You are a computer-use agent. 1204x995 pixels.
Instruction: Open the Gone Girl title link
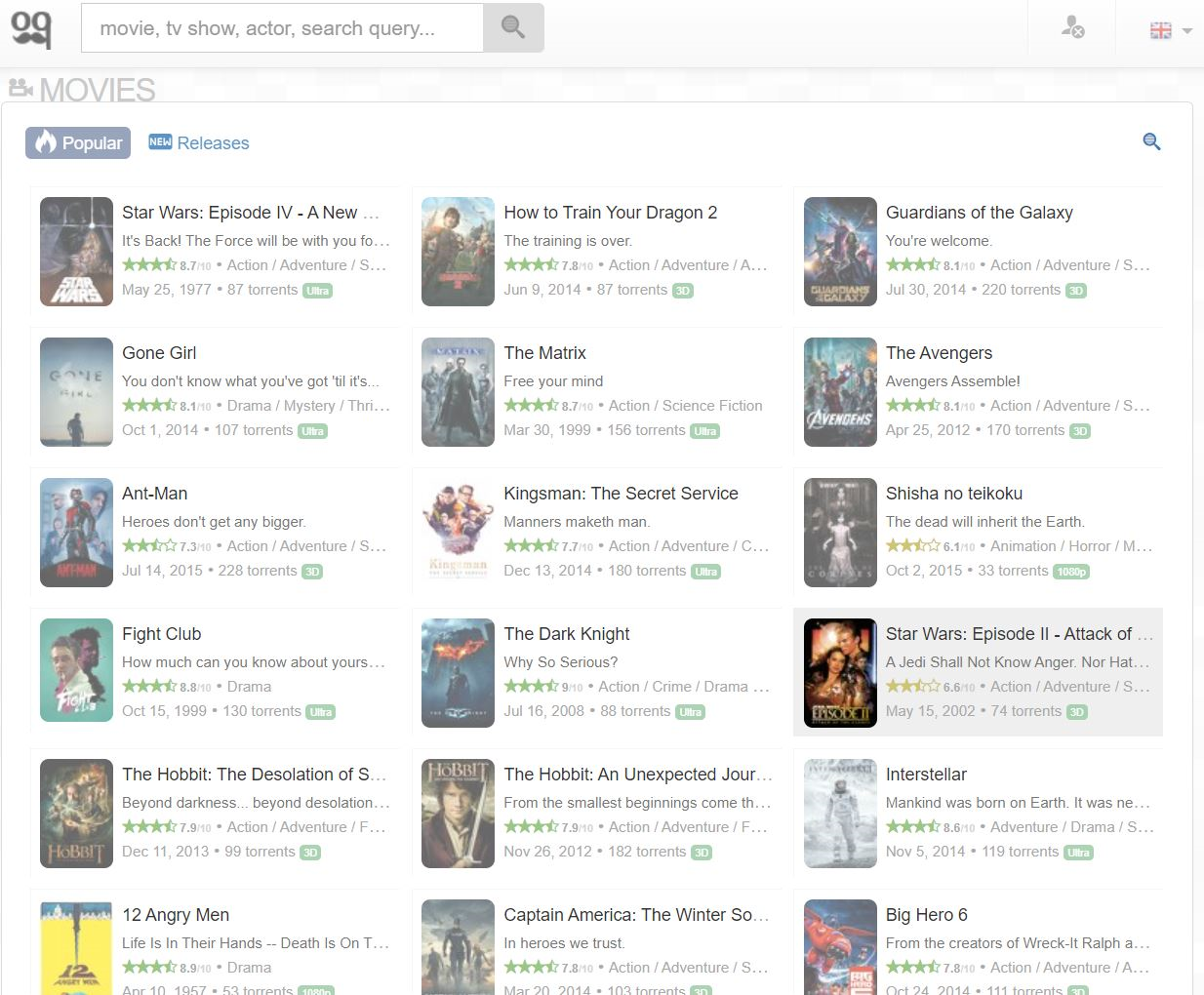[159, 353]
